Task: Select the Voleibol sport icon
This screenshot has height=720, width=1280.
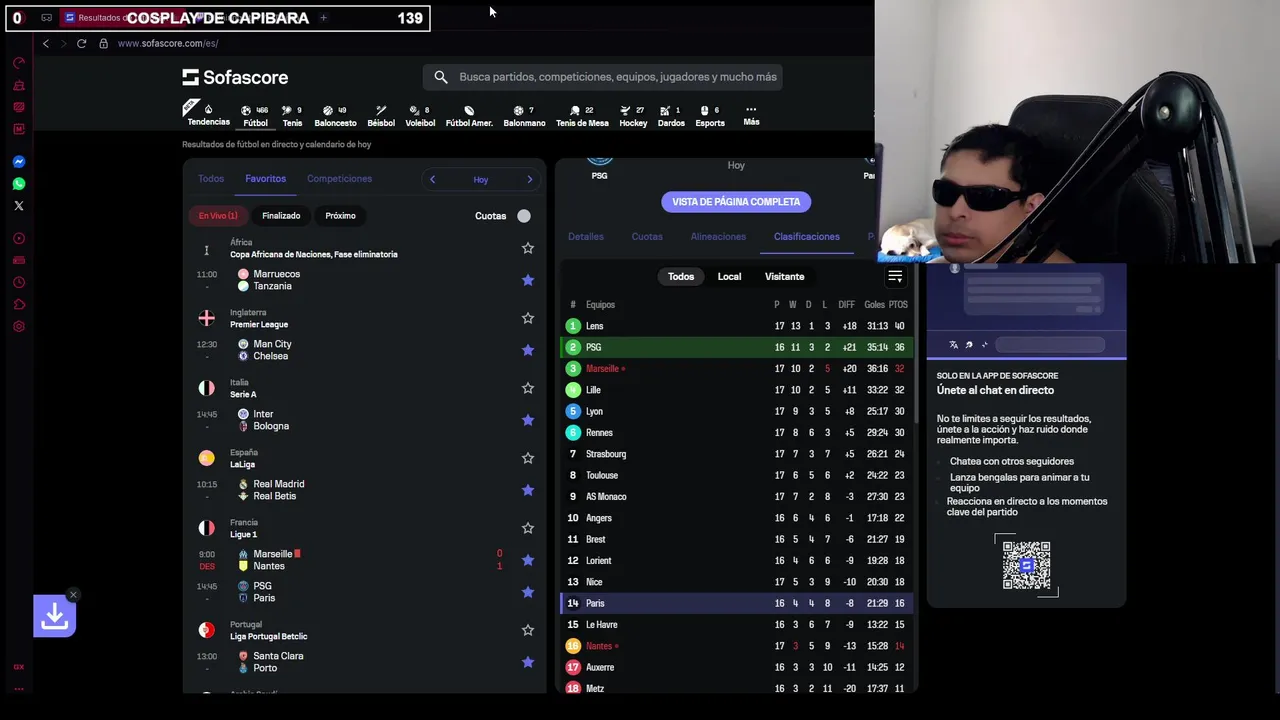Action: click(420, 116)
